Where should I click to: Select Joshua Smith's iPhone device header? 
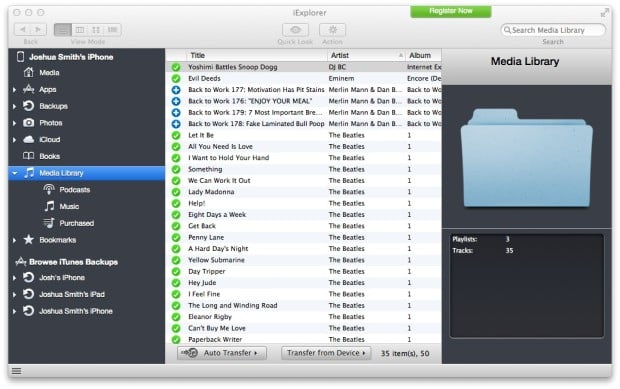click(x=65, y=57)
